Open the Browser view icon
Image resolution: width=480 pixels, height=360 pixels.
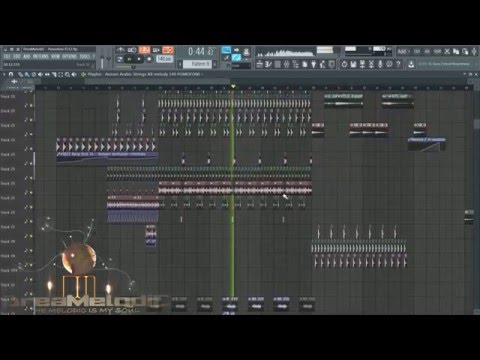[296, 64]
